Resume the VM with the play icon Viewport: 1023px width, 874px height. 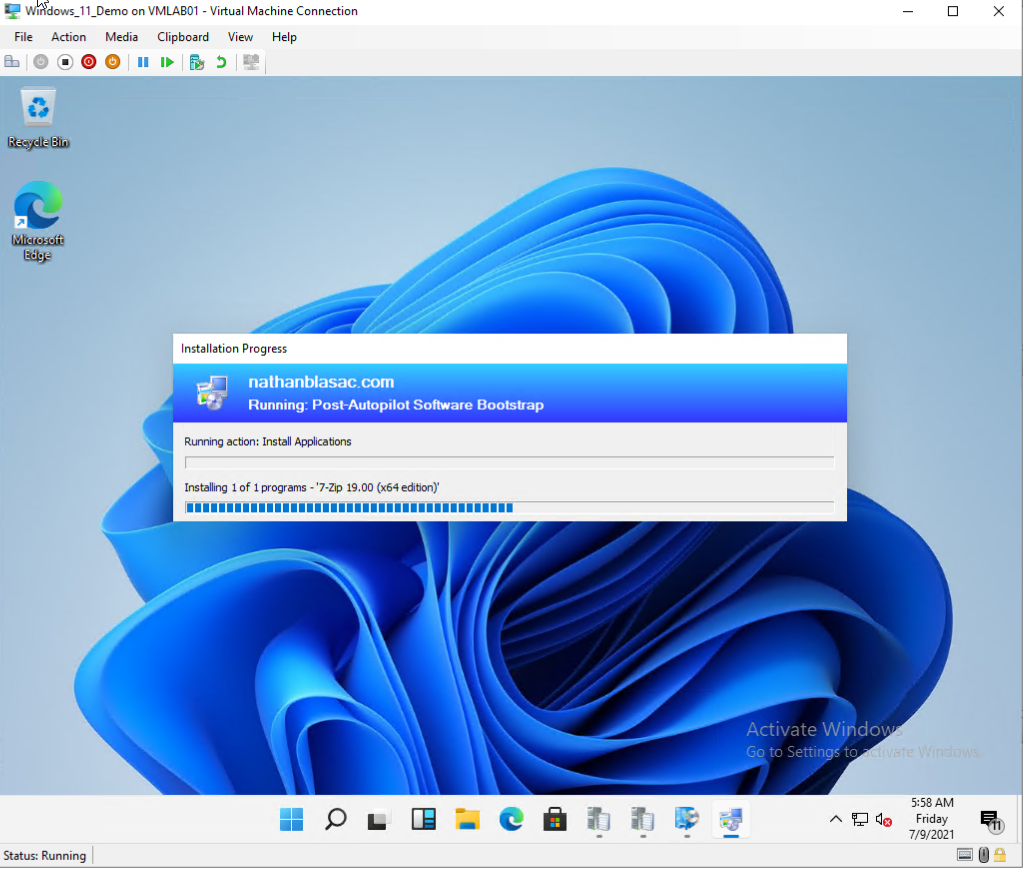point(167,62)
